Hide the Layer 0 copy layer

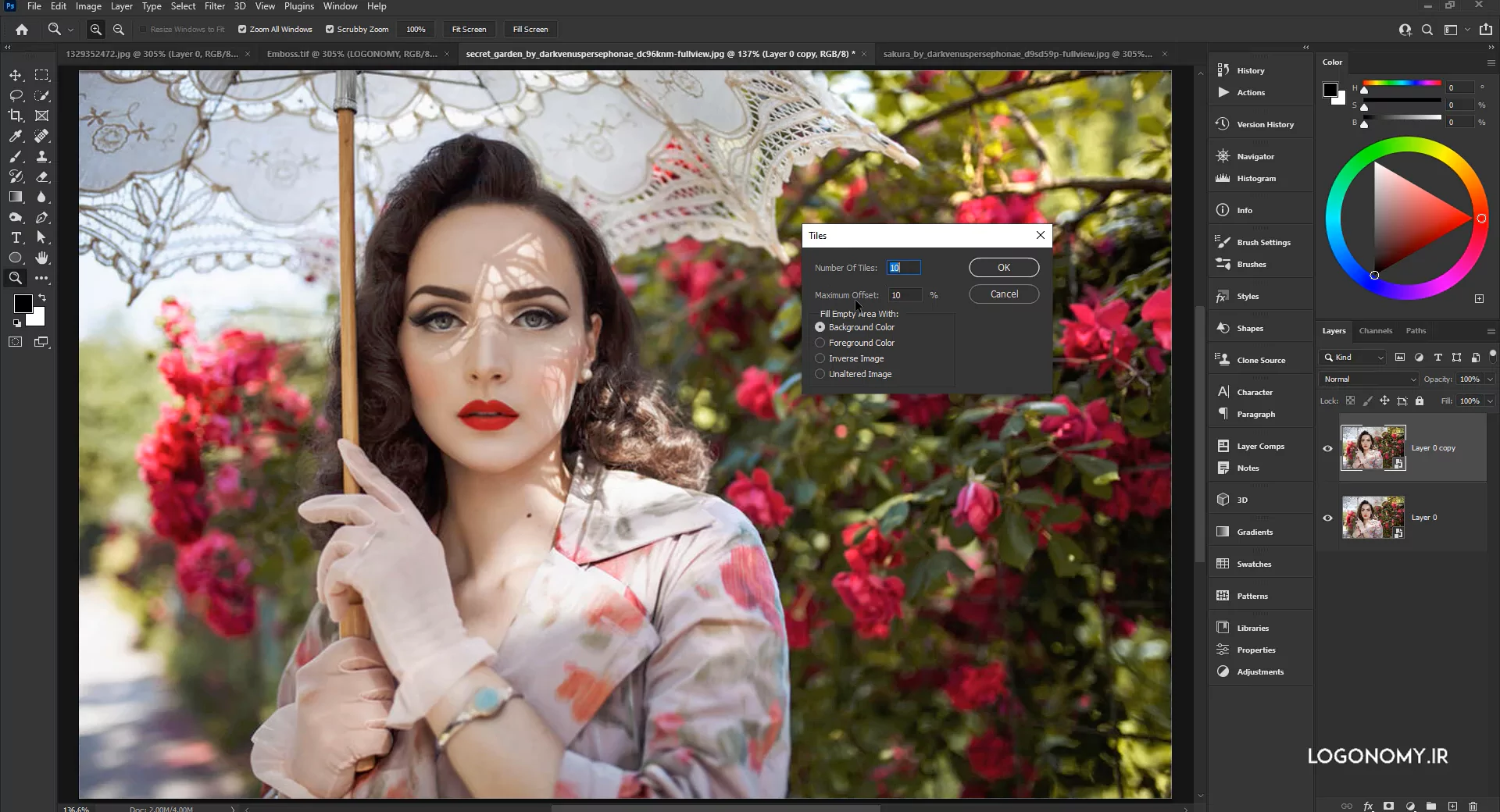click(1327, 448)
